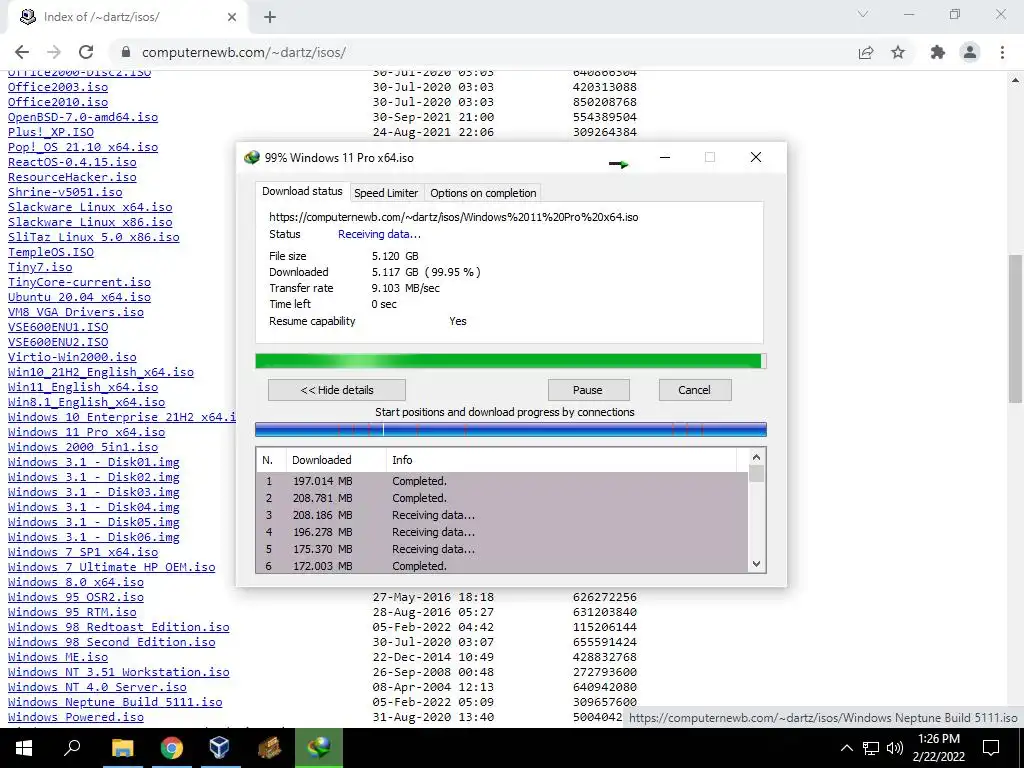Open Chrome tab search chevron
This screenshot has width=1024, height=768.
(x=863, y=14)
